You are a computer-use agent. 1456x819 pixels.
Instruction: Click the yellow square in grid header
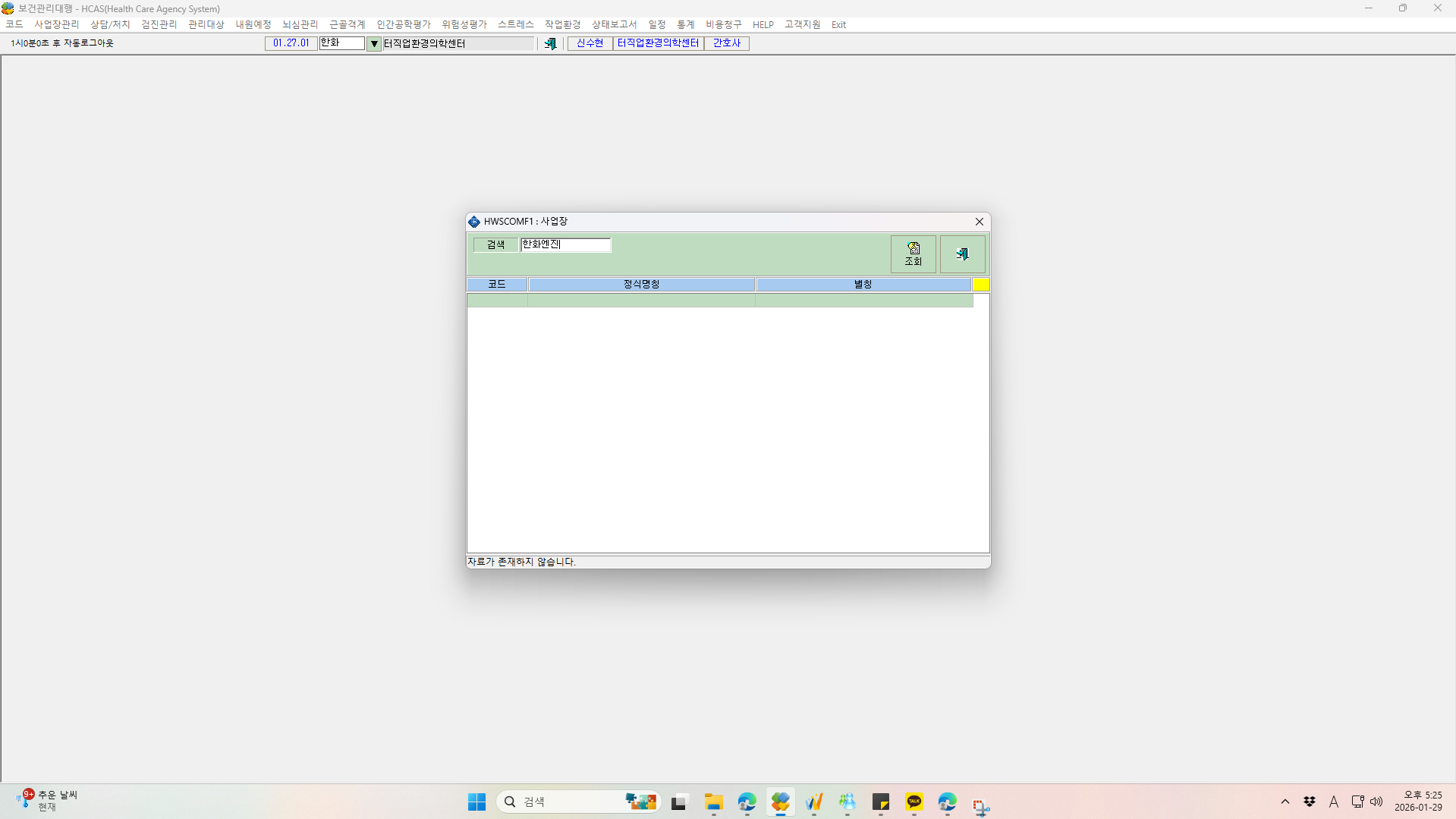981,285
